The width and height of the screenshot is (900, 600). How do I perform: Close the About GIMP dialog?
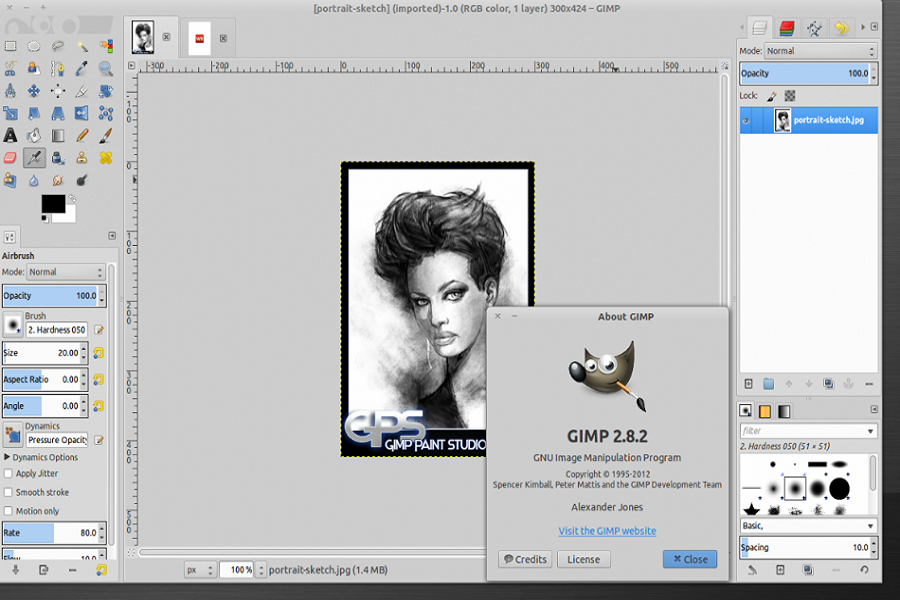coord(690,559)
